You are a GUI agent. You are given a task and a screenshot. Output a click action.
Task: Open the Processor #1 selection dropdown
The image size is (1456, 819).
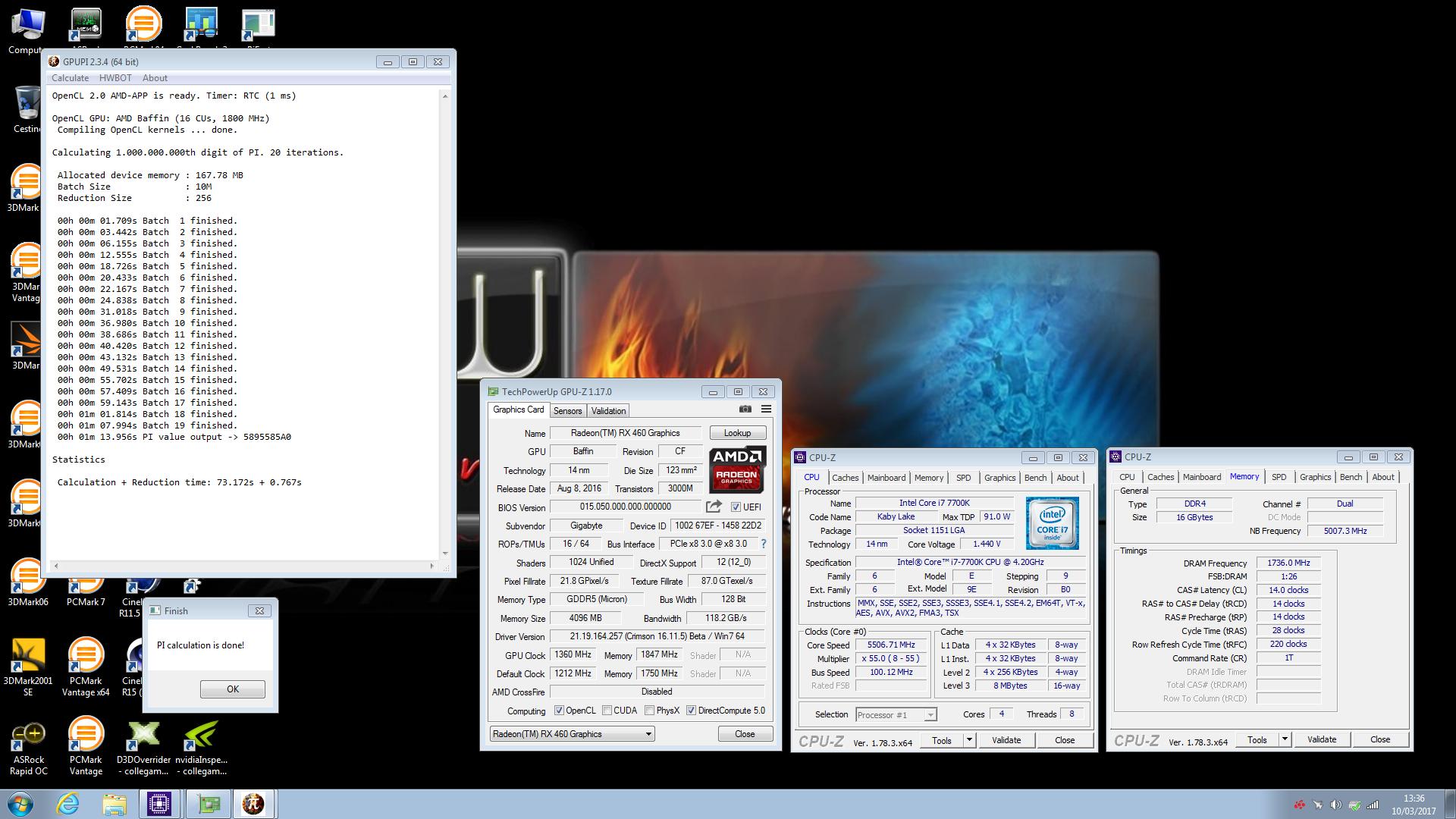tap(896, 714)
